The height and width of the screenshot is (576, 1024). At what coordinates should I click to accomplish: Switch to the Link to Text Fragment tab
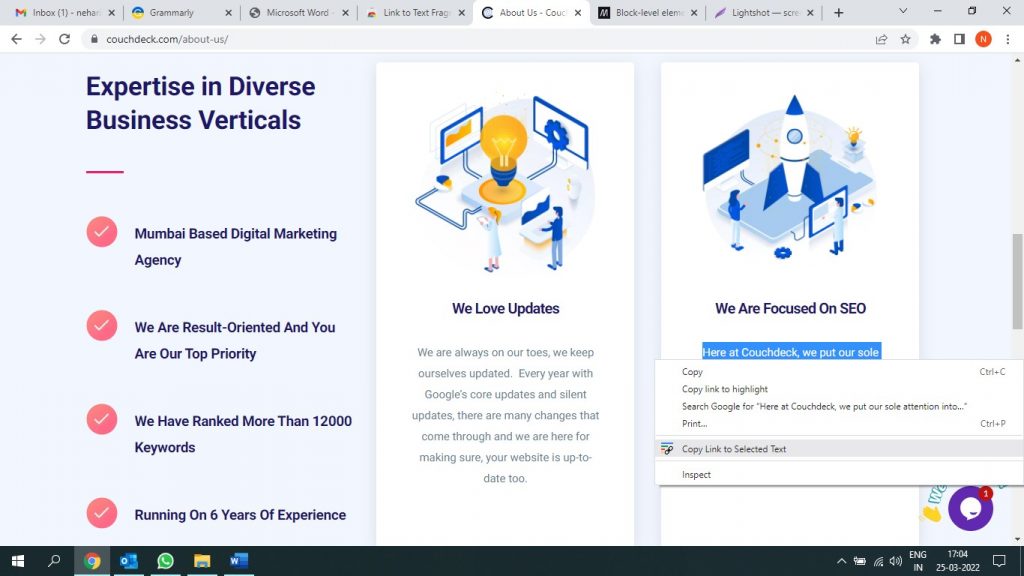(415, 12)
